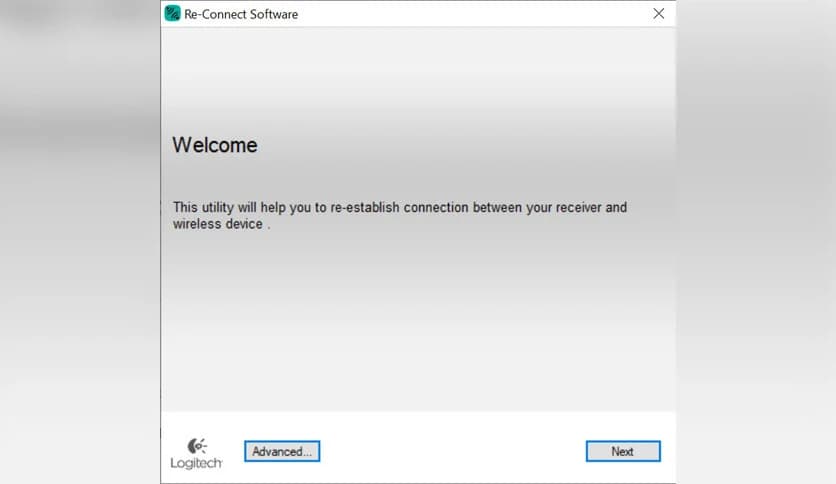Select the Welcome heading text
The width and height of the screenshot is (836, 484).
tap(215, 145)
